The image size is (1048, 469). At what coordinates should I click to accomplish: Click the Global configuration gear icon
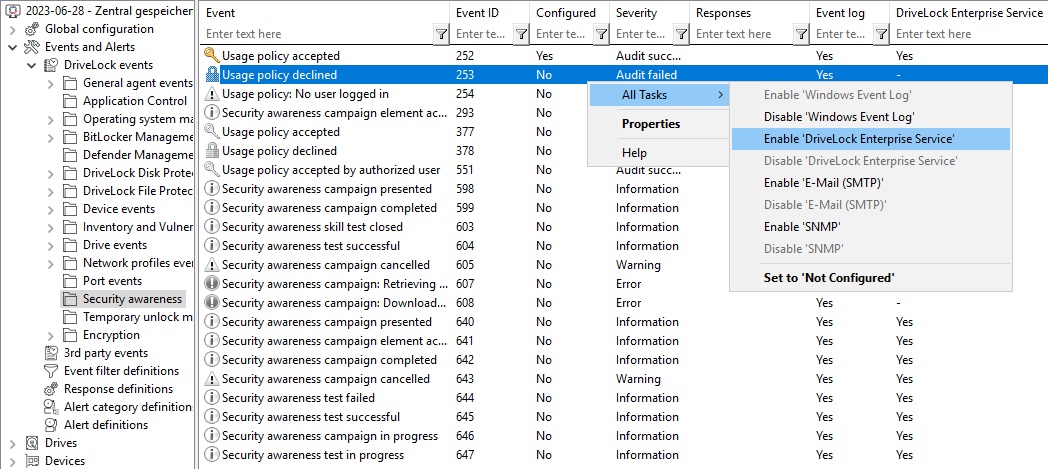(32, 29)
